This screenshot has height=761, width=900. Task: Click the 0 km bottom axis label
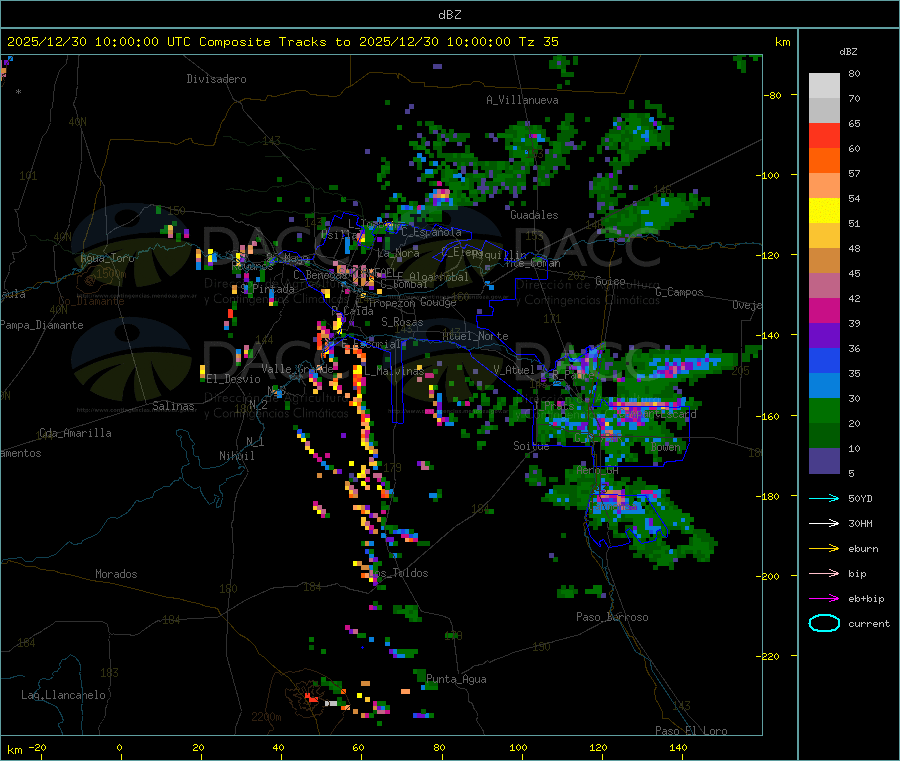119,747
